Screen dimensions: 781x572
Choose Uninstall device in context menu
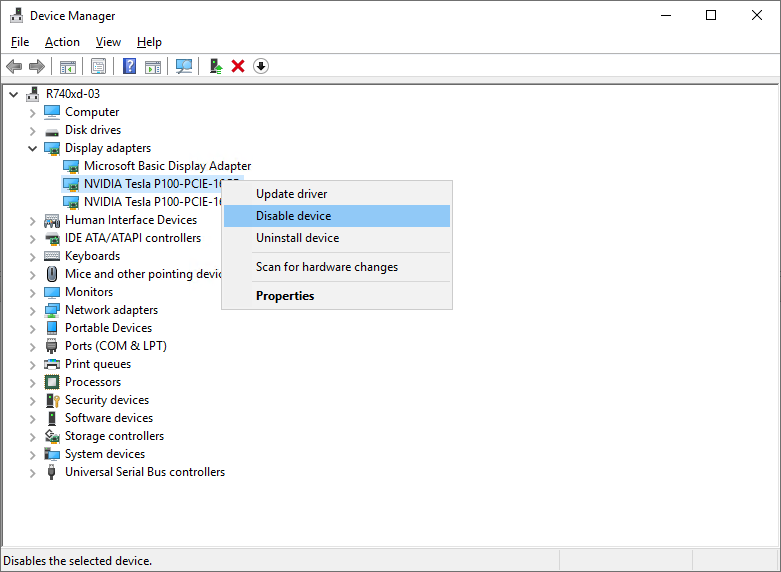(297, 238)
